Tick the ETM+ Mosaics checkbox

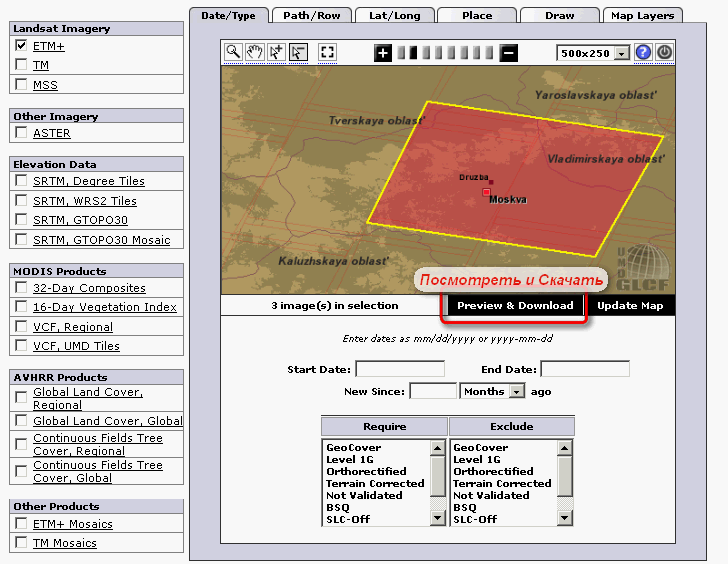point(21,523)
